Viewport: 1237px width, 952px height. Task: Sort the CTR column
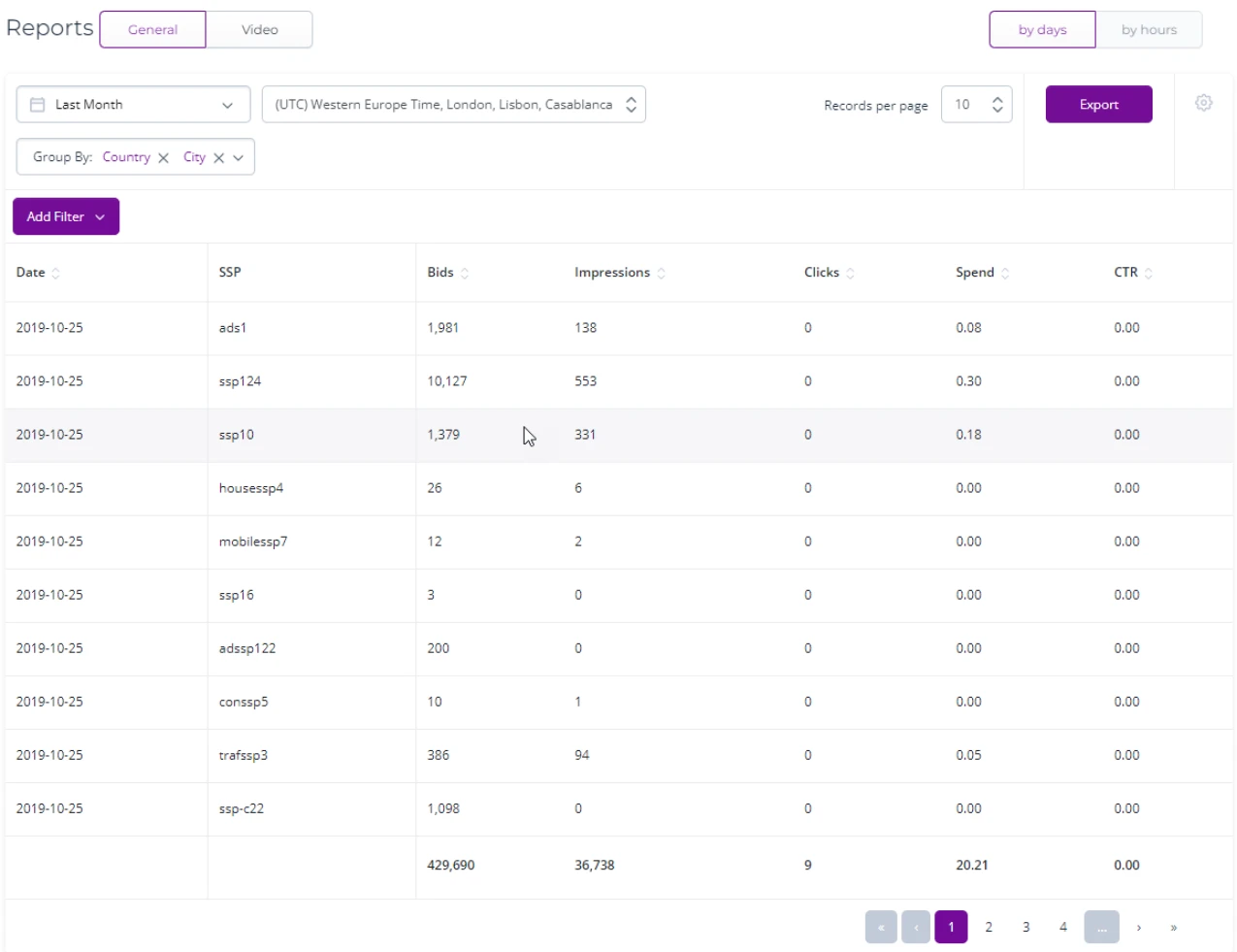[x=1149, y=274]
